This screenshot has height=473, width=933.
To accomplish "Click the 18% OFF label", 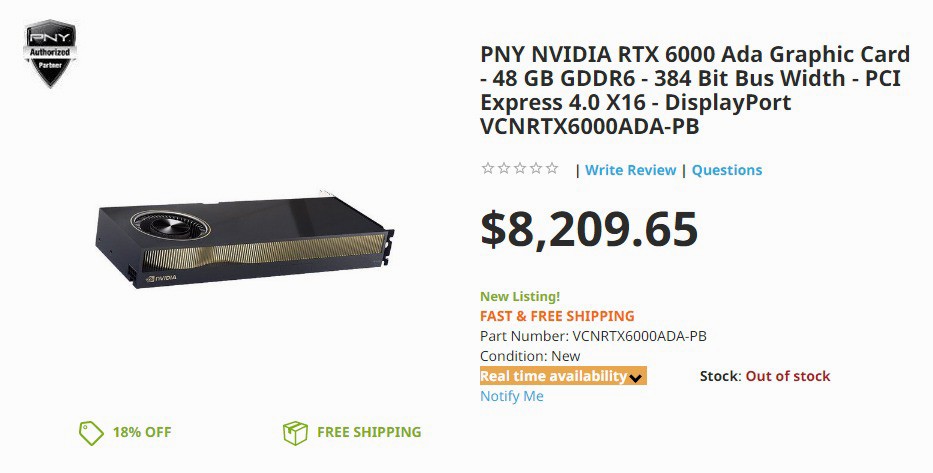I will (x=142, y=432).
